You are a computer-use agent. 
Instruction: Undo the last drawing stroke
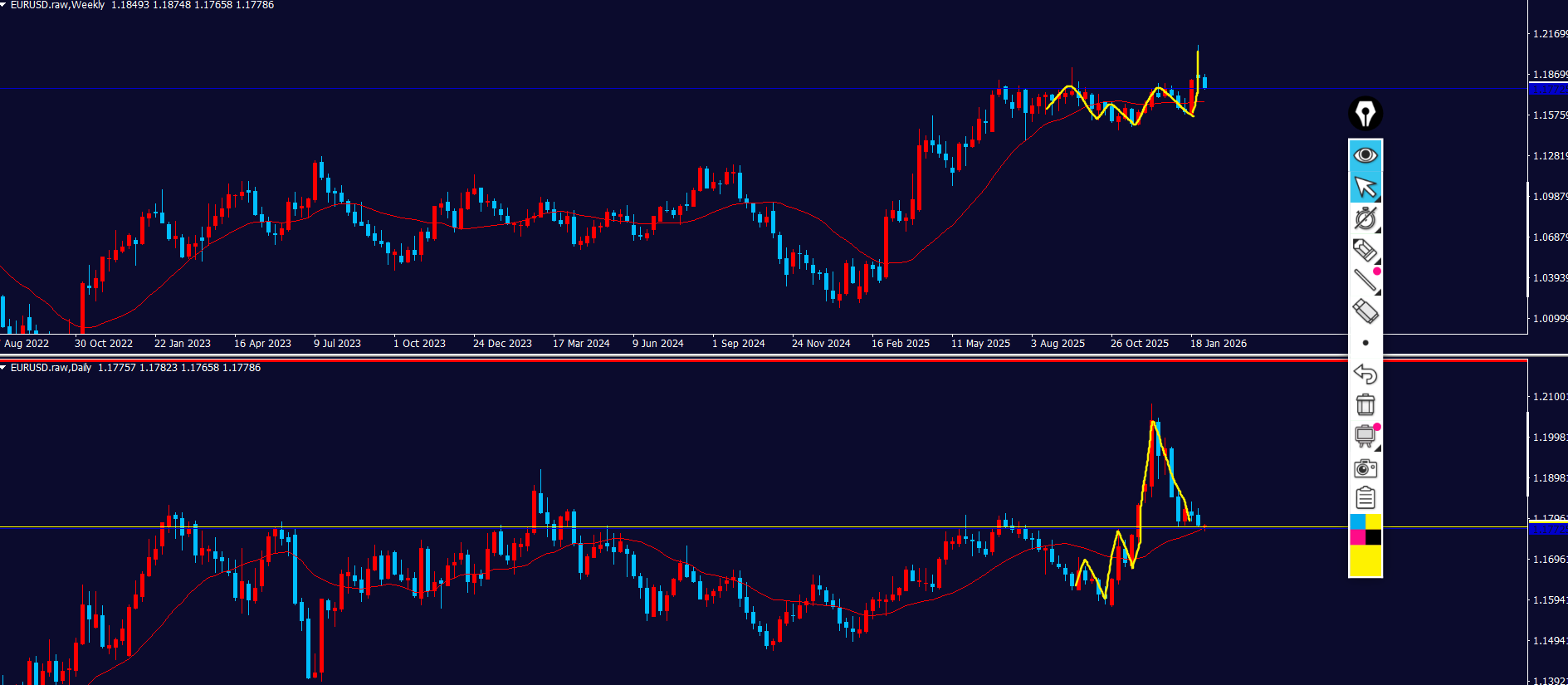pyautogui.click(x=1365, y=374)
